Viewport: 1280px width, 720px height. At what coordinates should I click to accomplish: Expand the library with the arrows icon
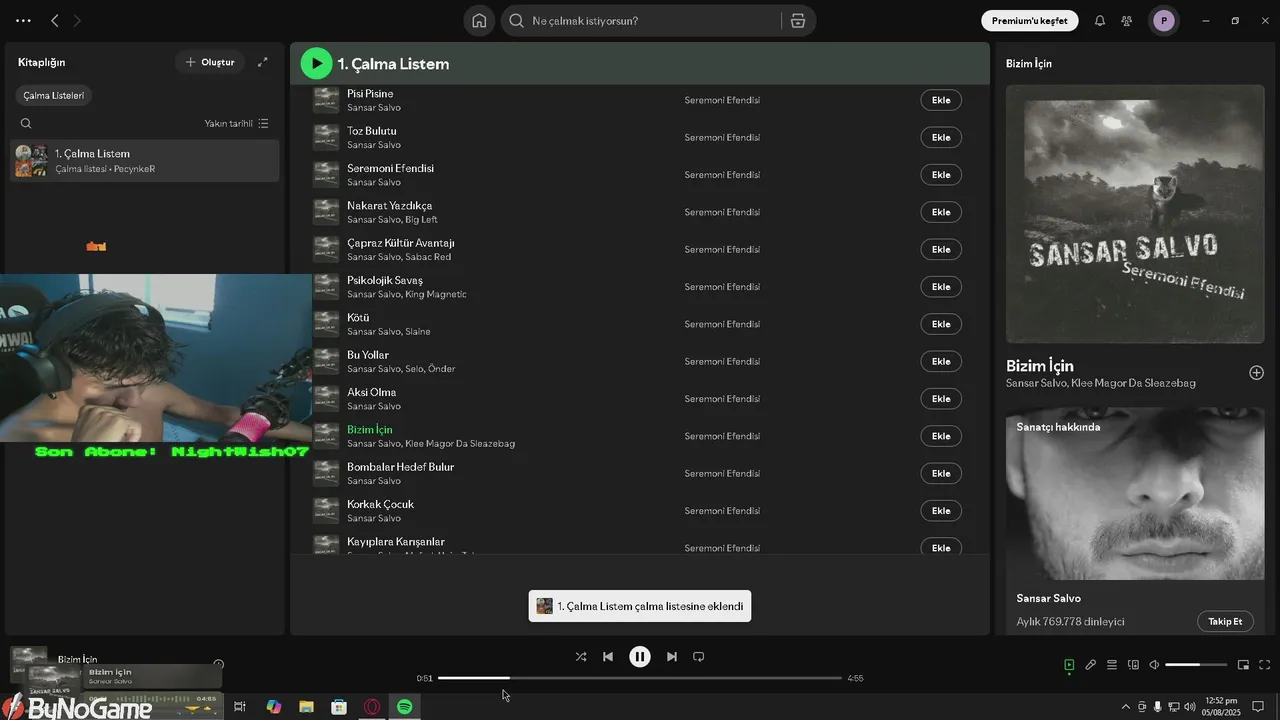tap(263, 62)
